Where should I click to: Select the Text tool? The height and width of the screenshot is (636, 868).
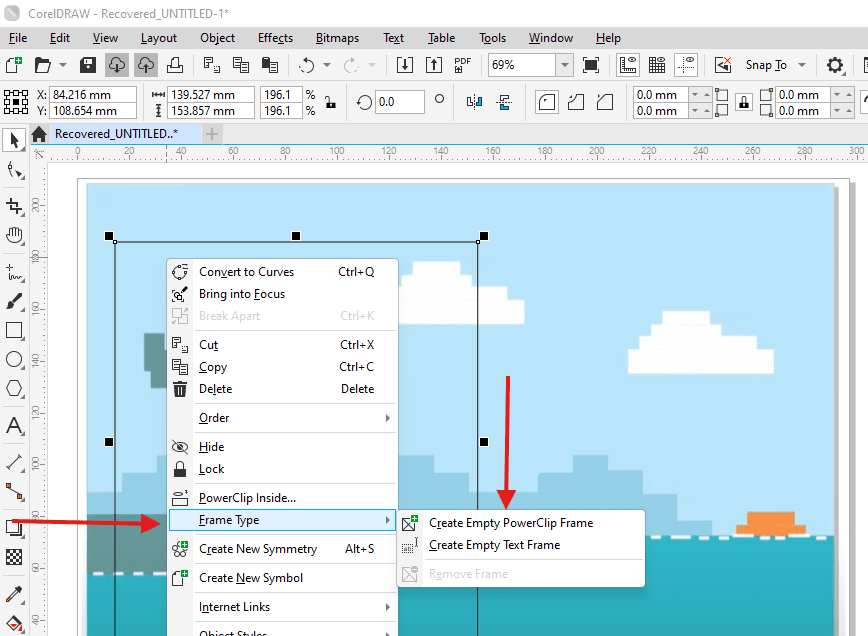14,426
